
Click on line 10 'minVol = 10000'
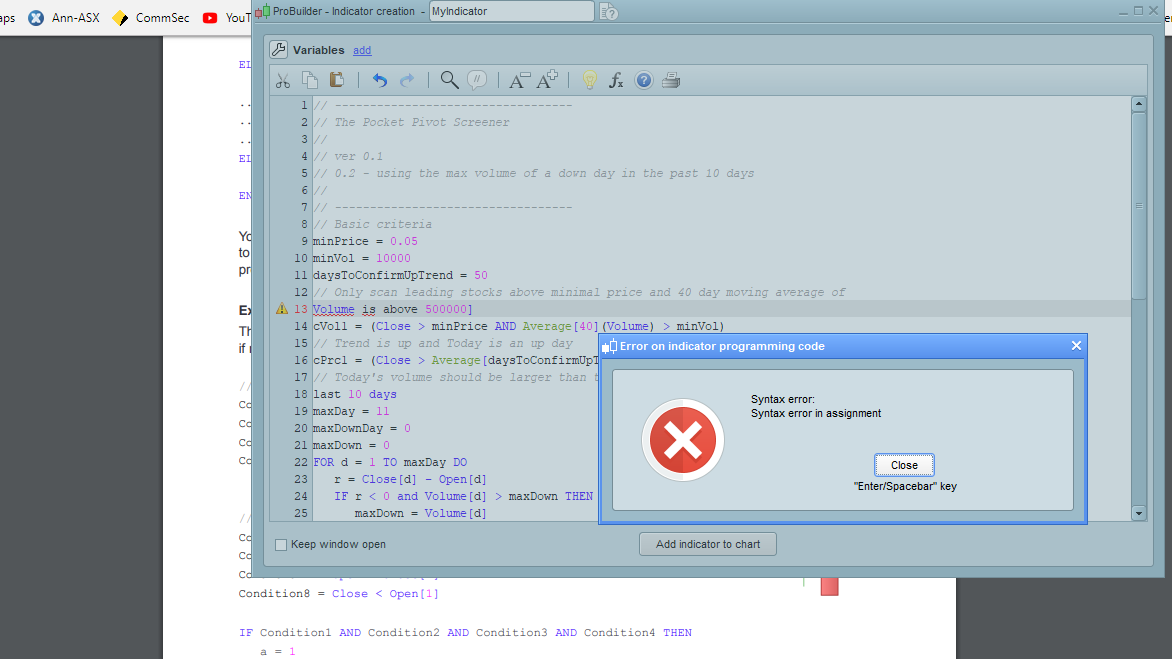[x=362, y=259]
